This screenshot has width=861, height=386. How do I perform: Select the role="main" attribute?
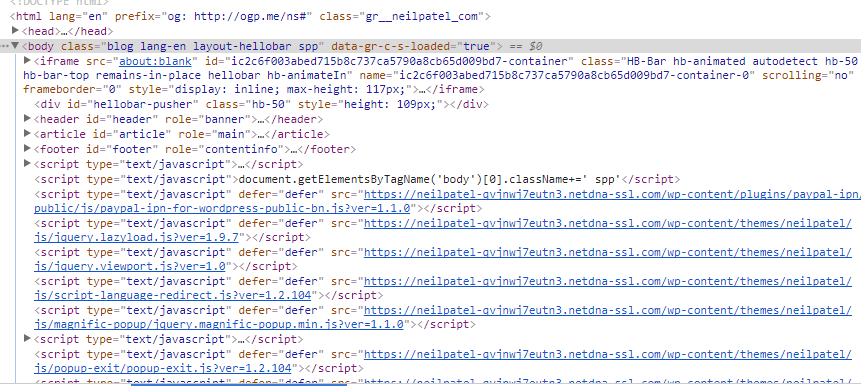(215, 134)
